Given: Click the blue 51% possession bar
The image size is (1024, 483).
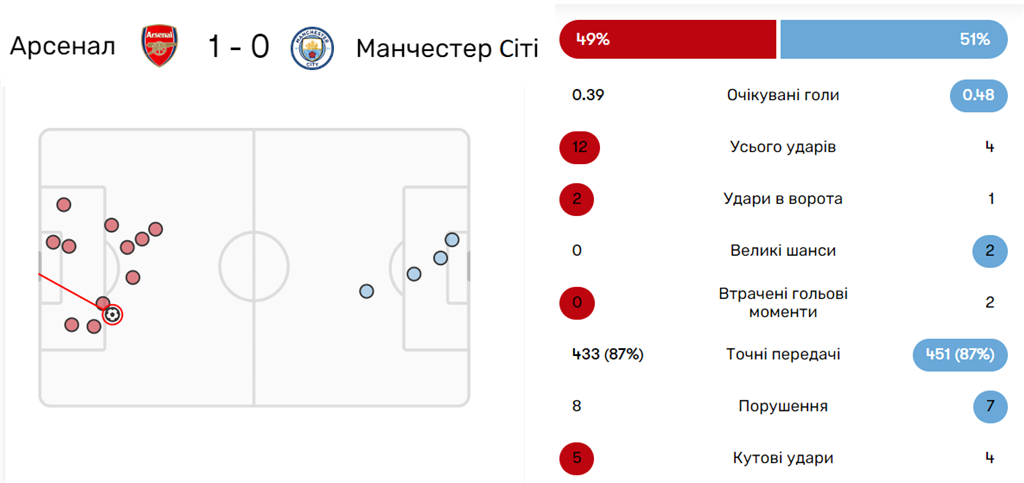Looking at the screenshot, I should click(x=894, y=39).
